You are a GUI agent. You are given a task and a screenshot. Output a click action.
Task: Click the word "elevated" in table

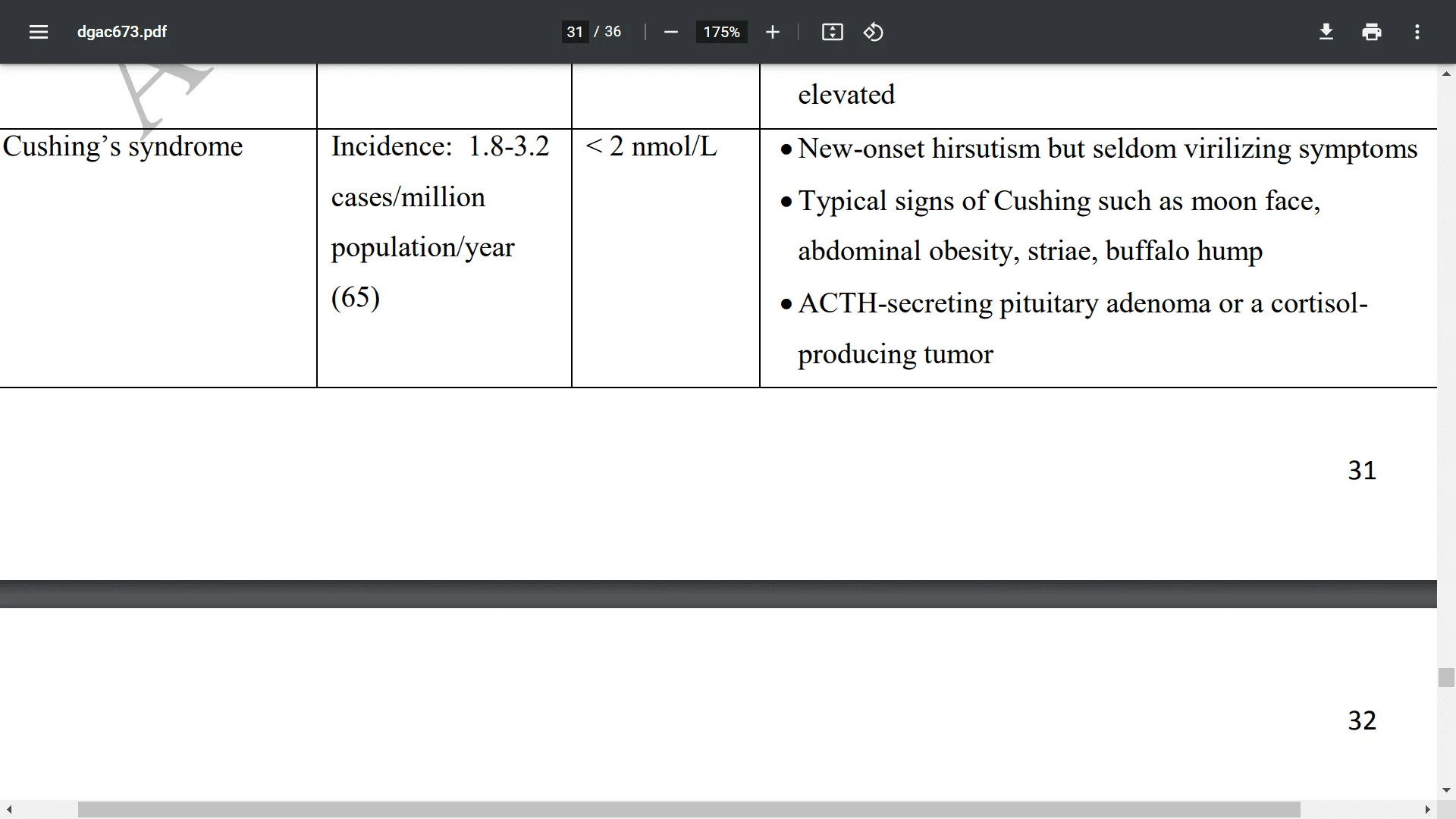[846, 95]
